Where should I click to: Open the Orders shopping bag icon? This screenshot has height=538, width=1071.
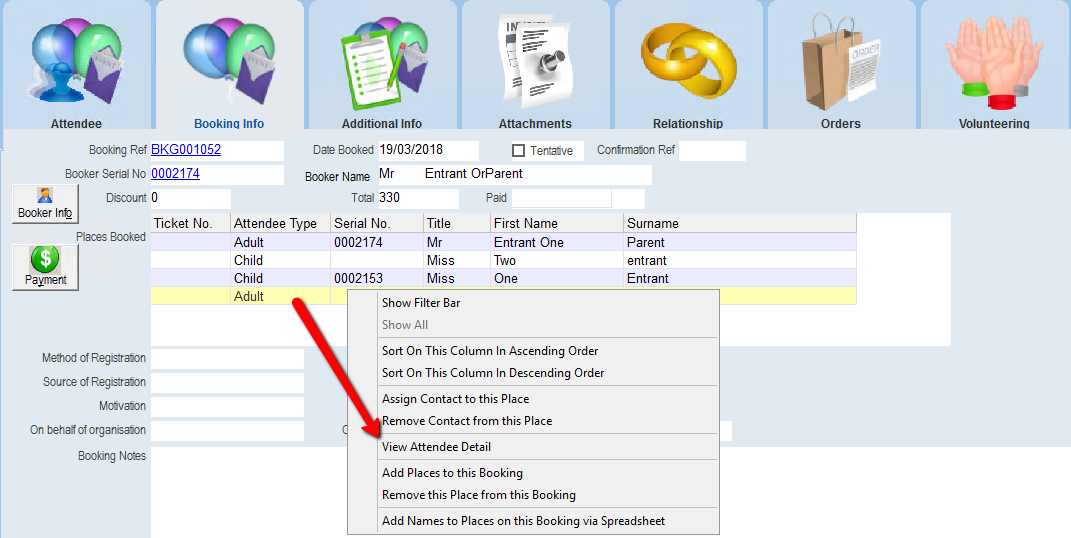[x=840, y=62]
